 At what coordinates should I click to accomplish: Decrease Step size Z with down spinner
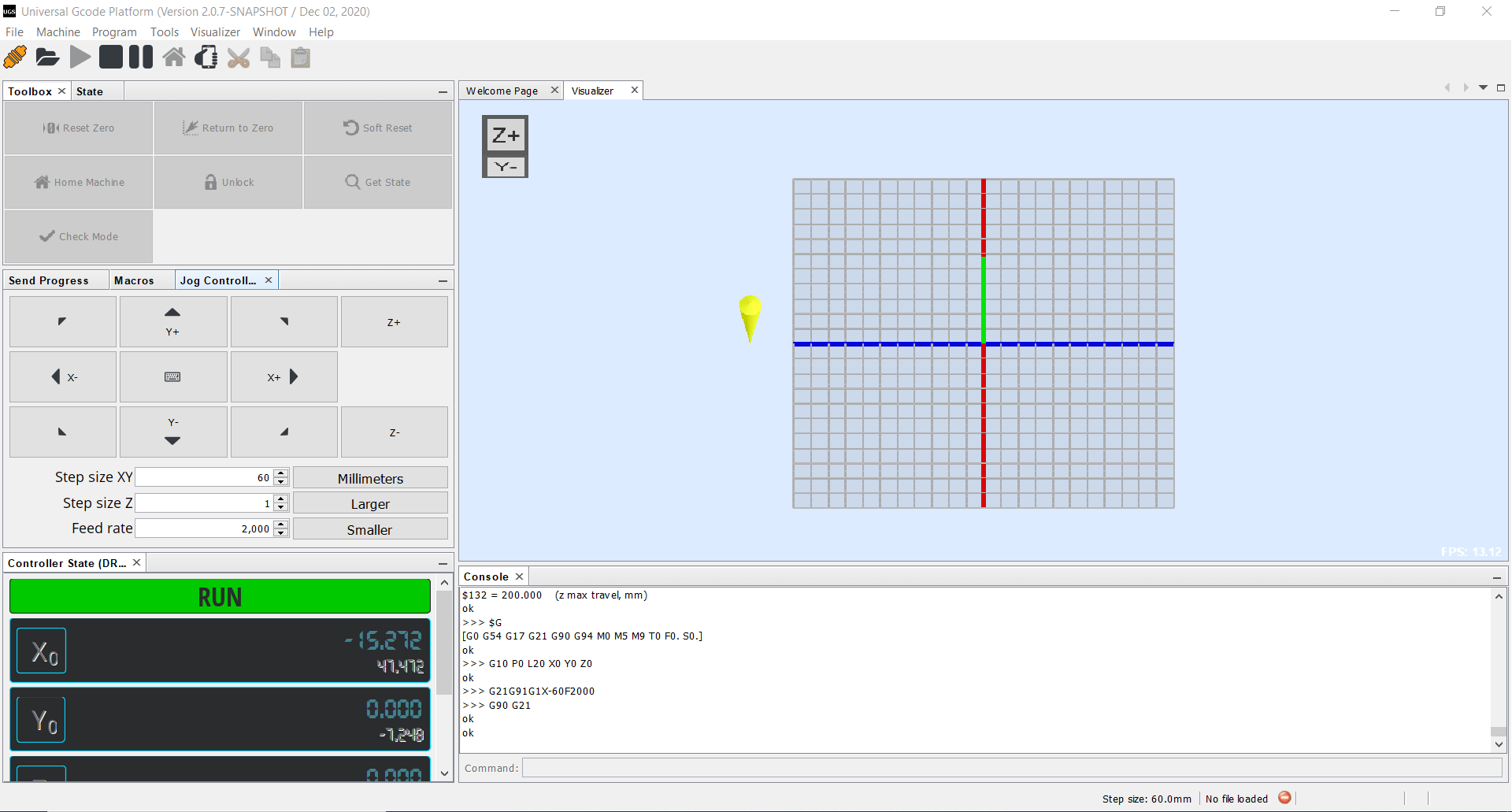pos(281,507)
